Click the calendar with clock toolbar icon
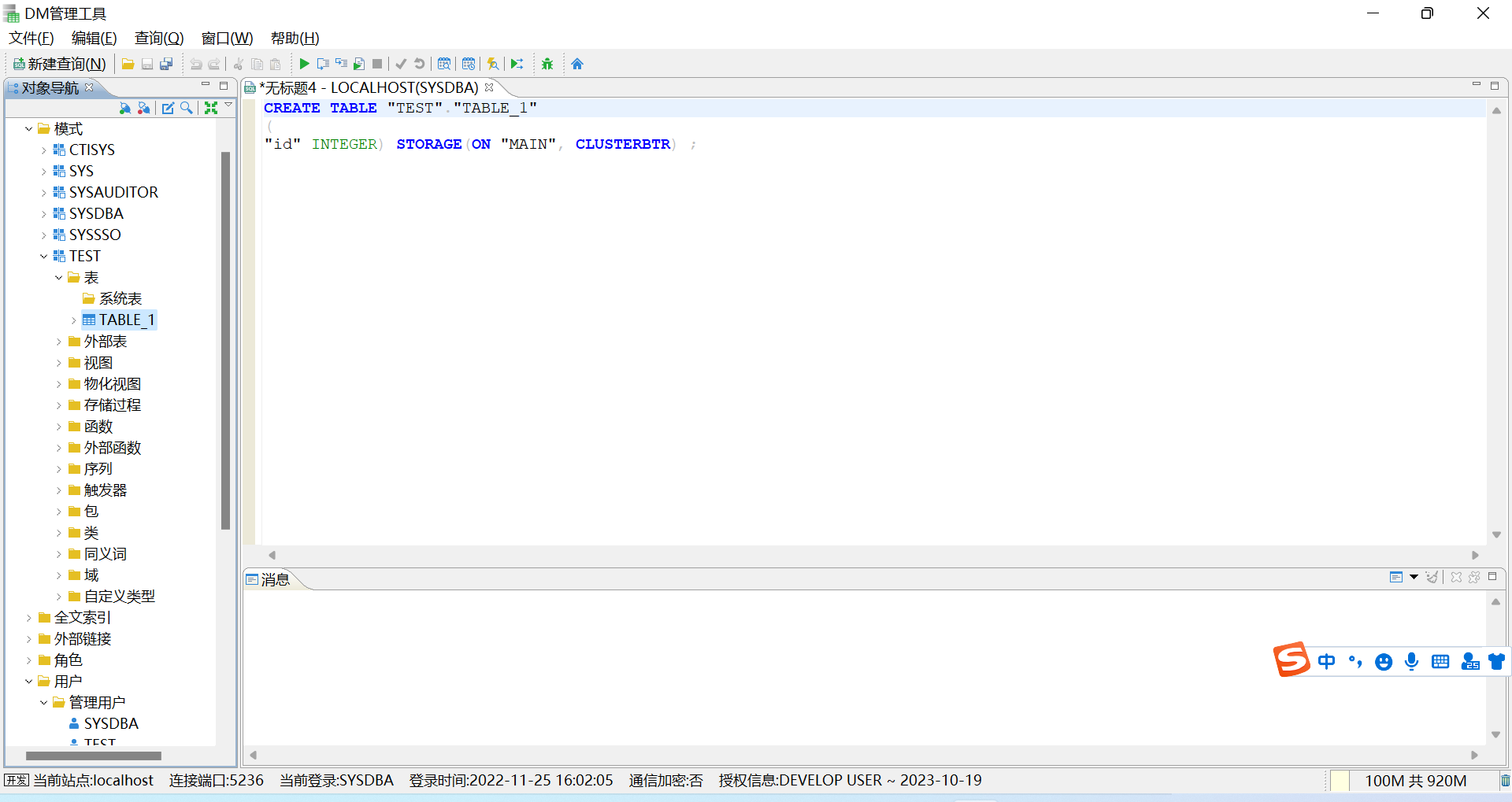The width and height of the screenshot is (1512, 802). click(469, 64)
